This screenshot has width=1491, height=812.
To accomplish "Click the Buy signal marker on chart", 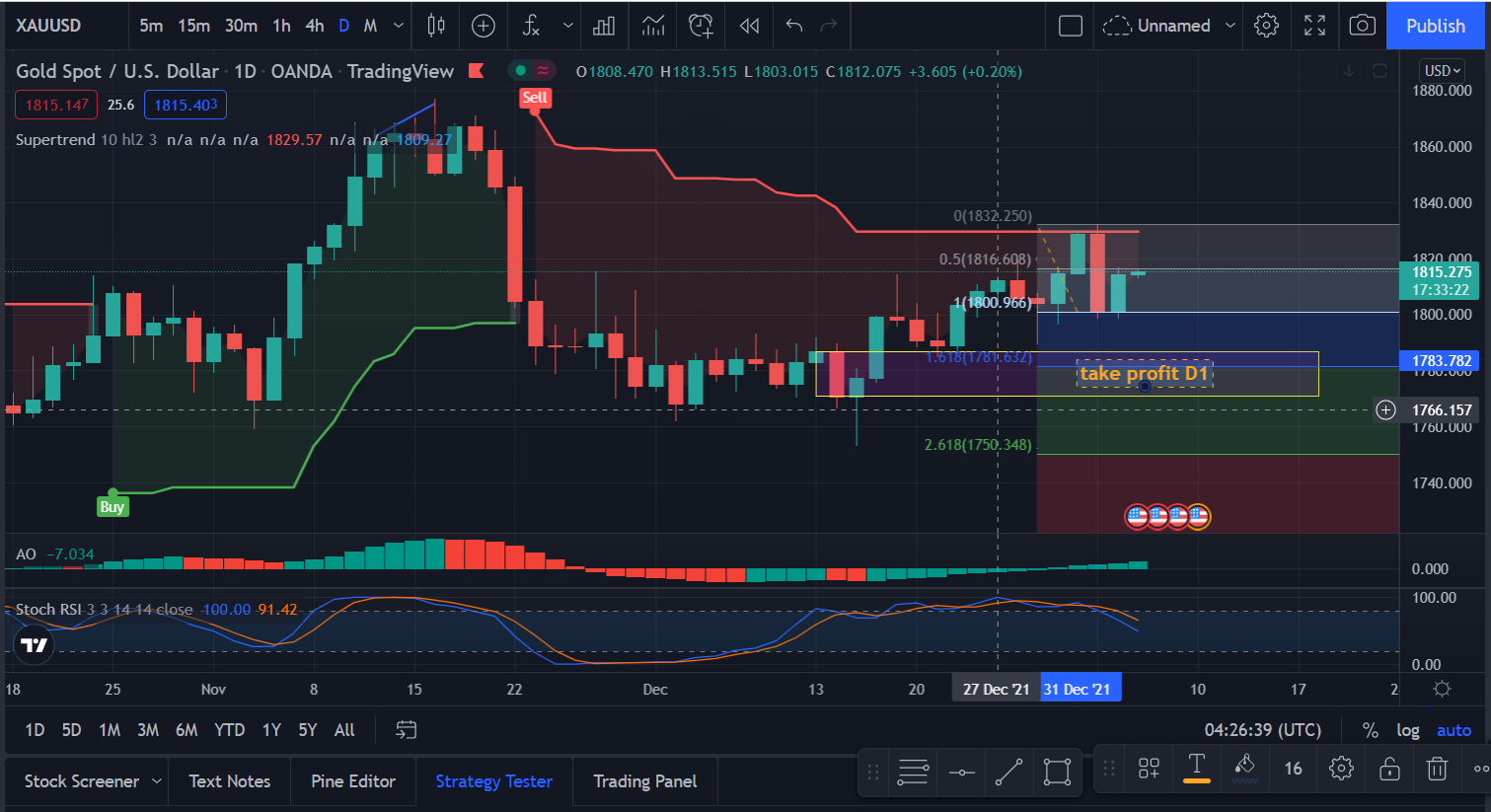I will point(112,507).
